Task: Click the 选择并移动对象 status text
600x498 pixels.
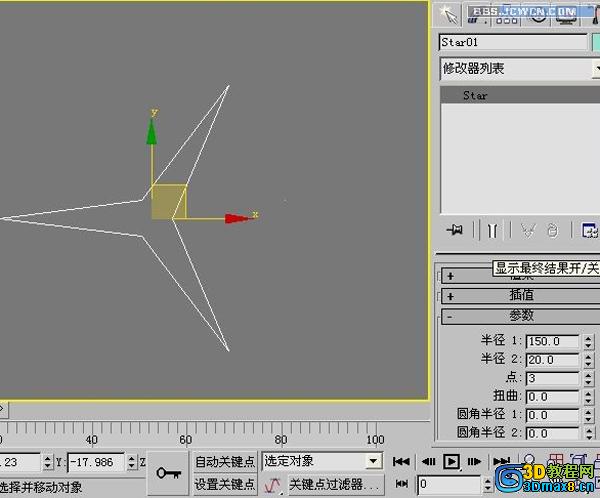Action: [x=40, y=487]
